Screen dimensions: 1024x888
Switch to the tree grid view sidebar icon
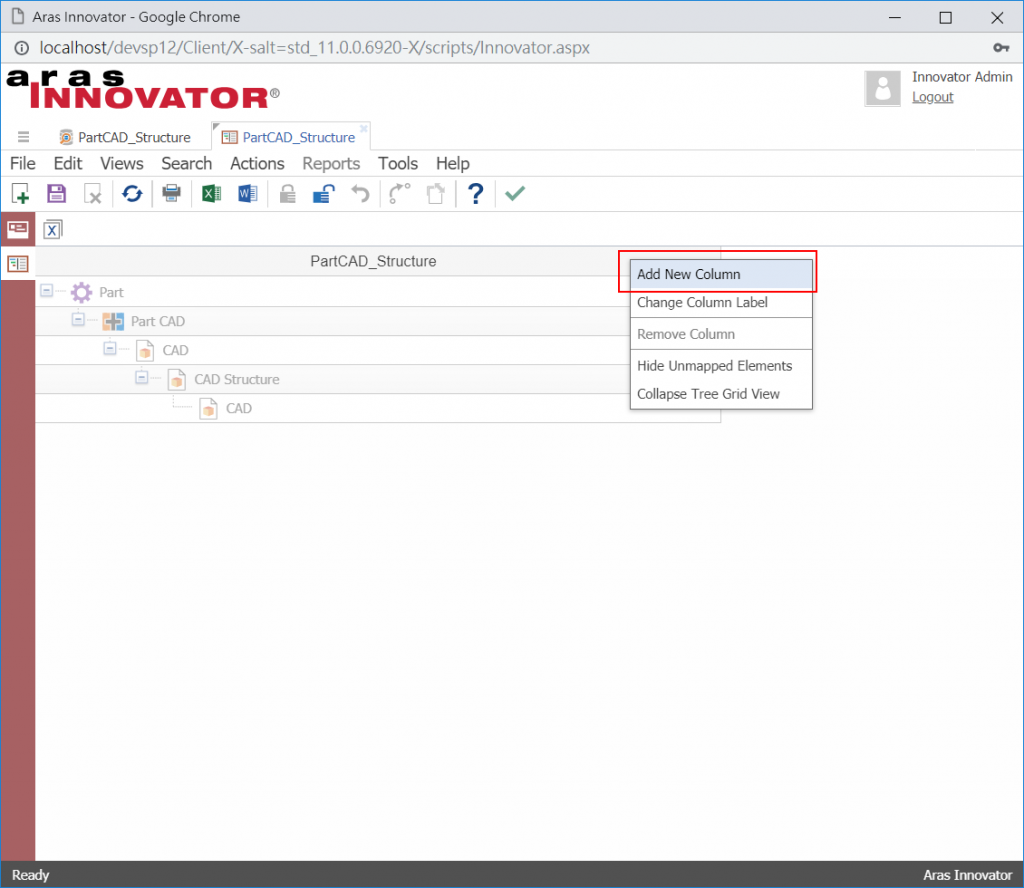[x=18, y=264]
